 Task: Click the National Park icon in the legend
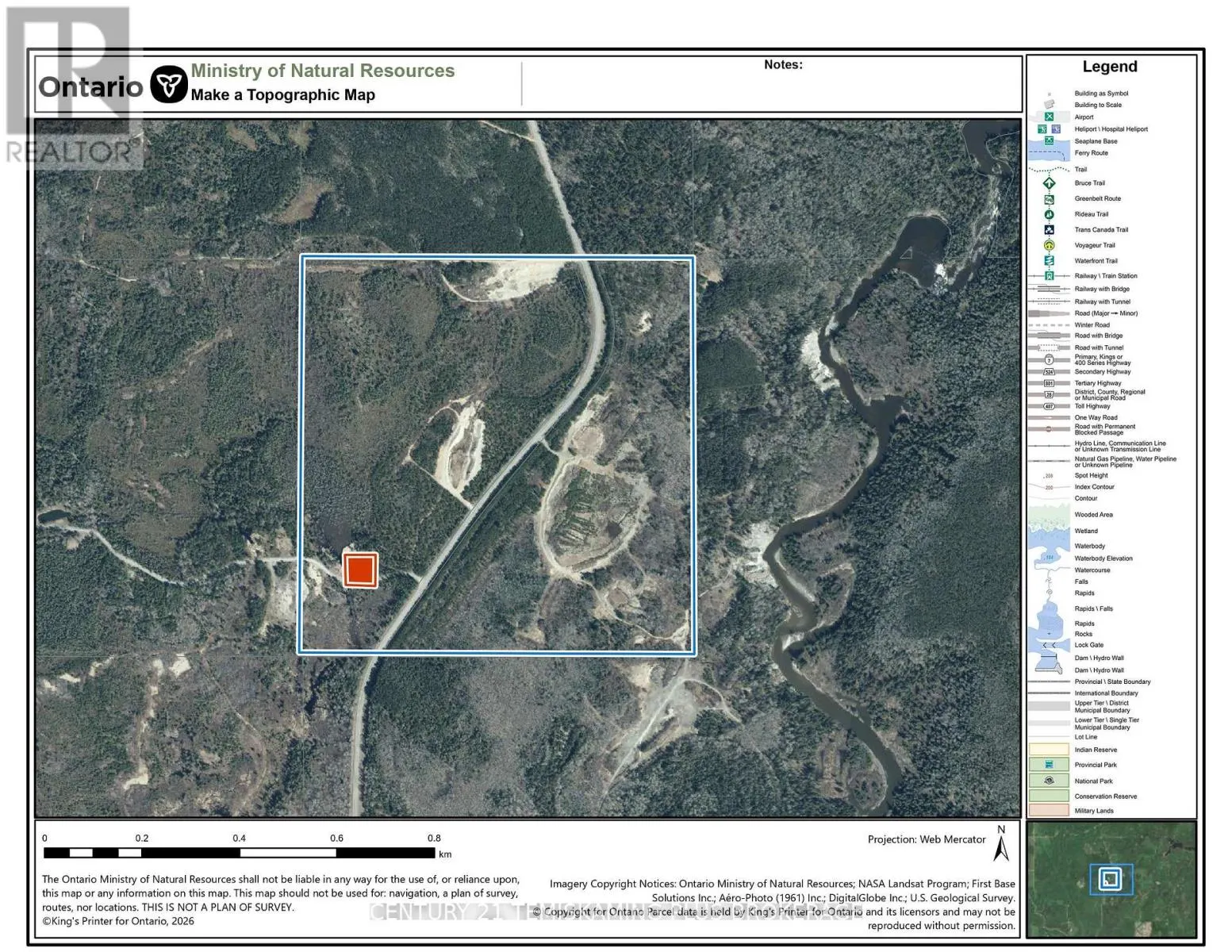click(1049, 781)
